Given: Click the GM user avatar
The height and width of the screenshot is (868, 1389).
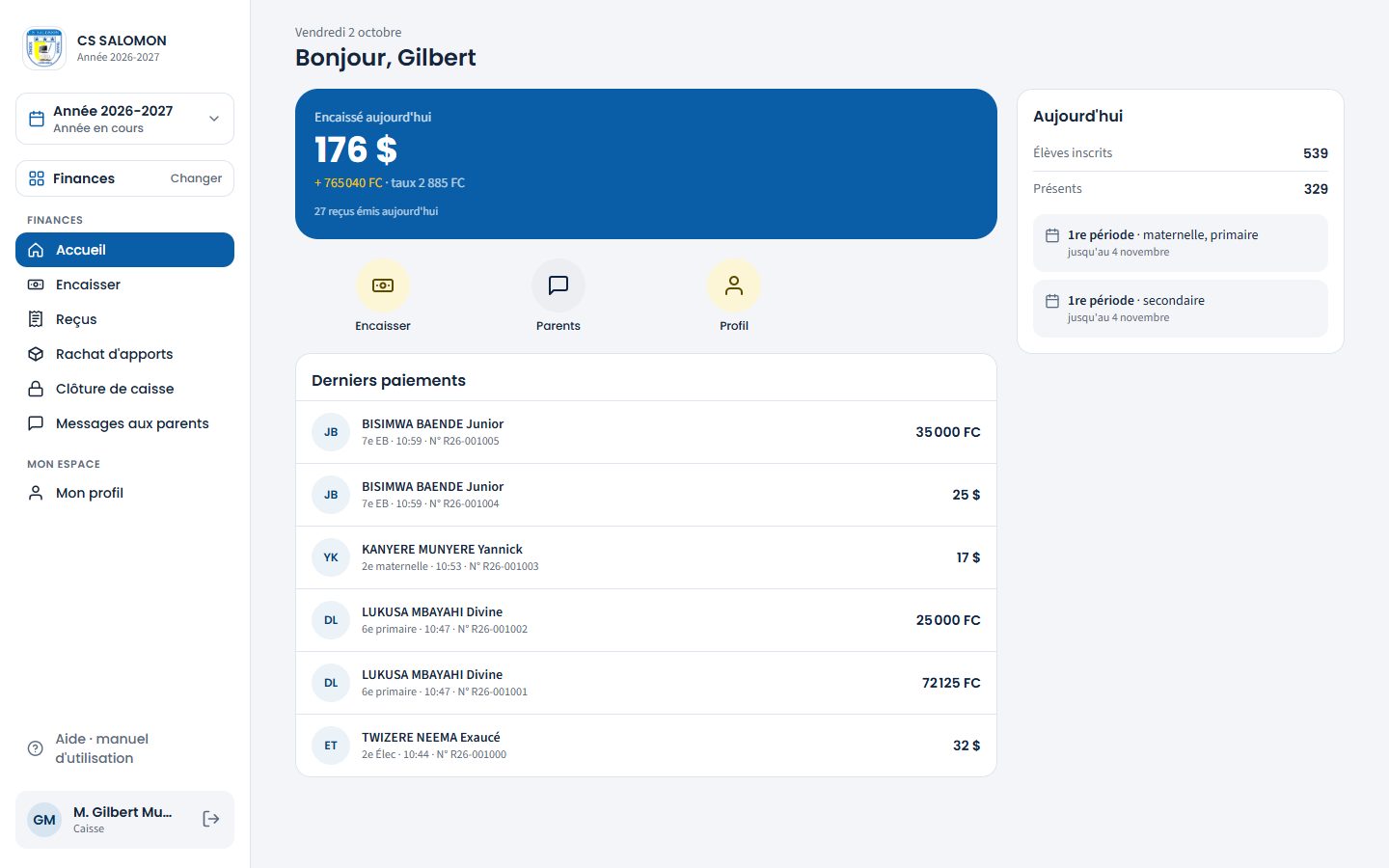Looking at the screenshot, I should tap(44, 820).
